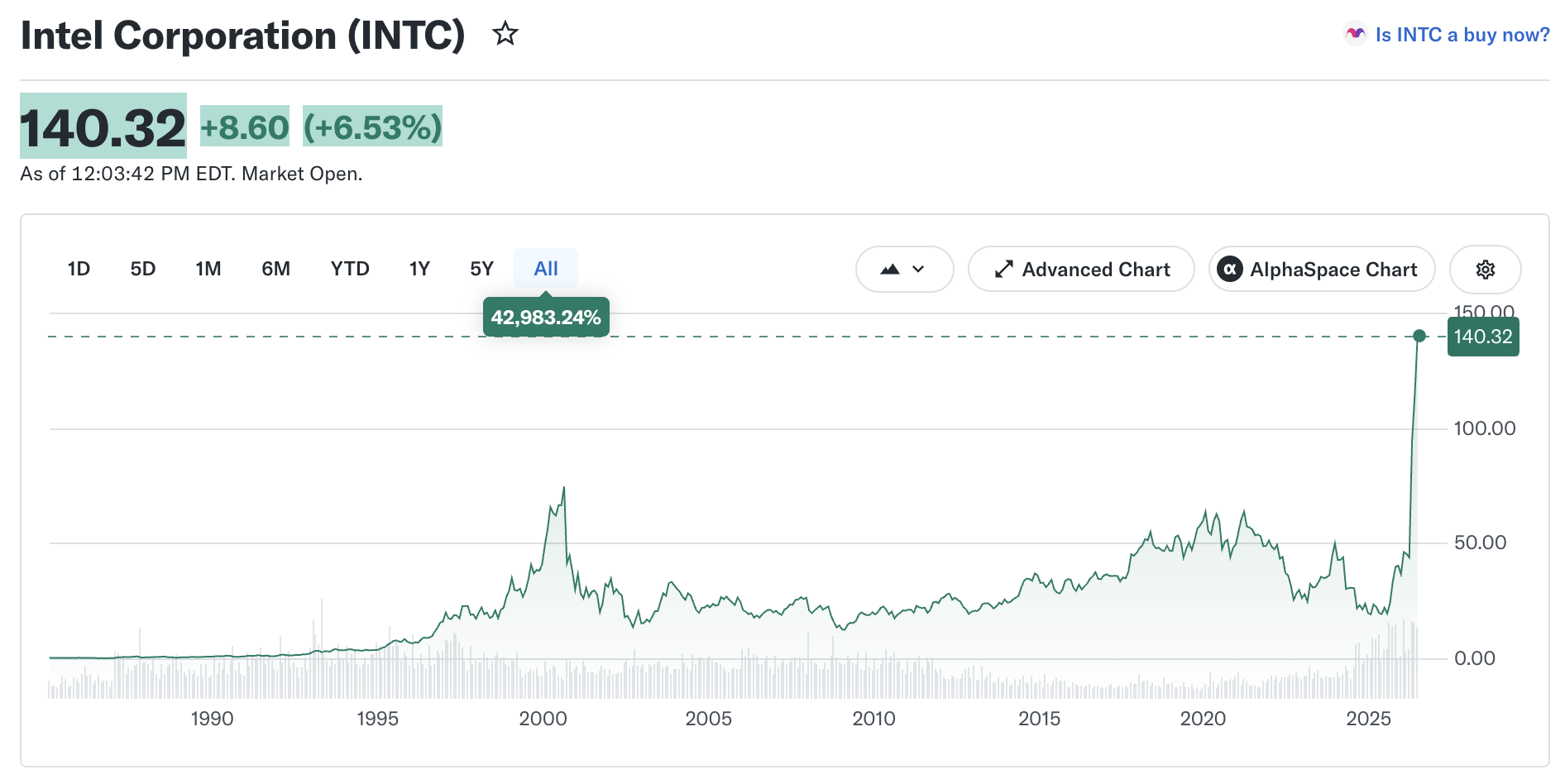The height and width of the screenshot is (784, 1565).
Task: Click the 2015 year label on axis
Action: tap(1039, 719)
